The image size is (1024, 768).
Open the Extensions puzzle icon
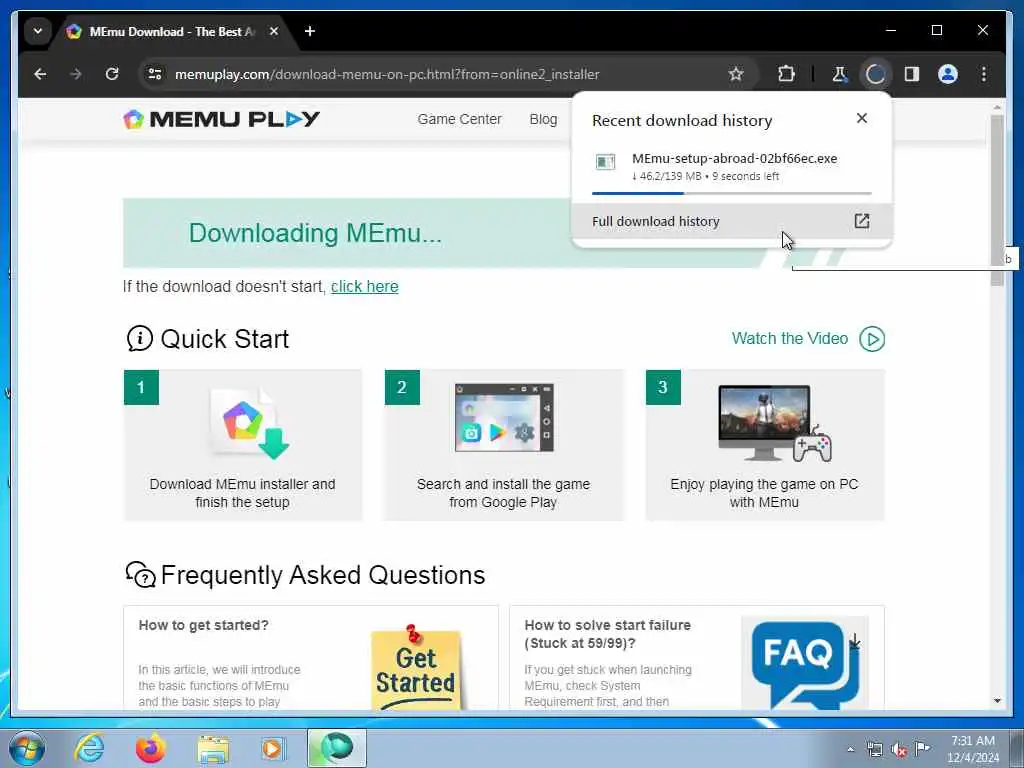coord(786,74)
